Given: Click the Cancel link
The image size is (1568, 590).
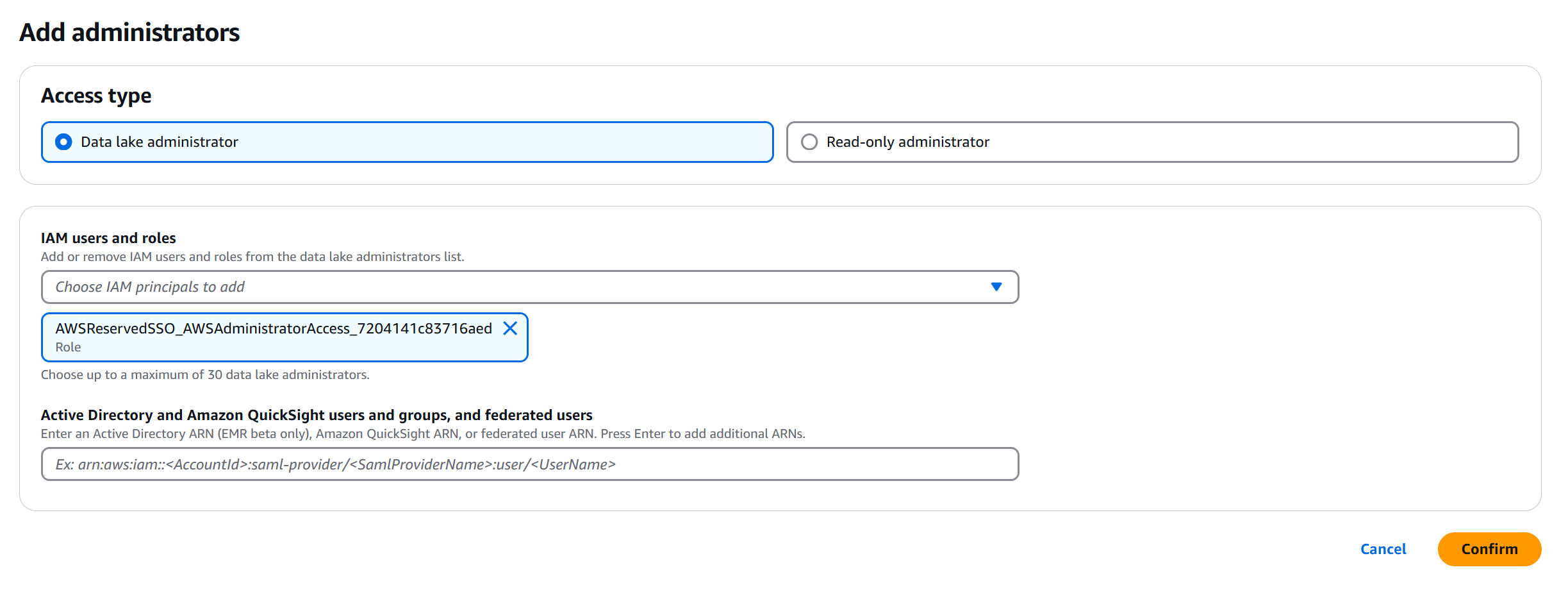Looking at the screenshot, I should 1383,549.
